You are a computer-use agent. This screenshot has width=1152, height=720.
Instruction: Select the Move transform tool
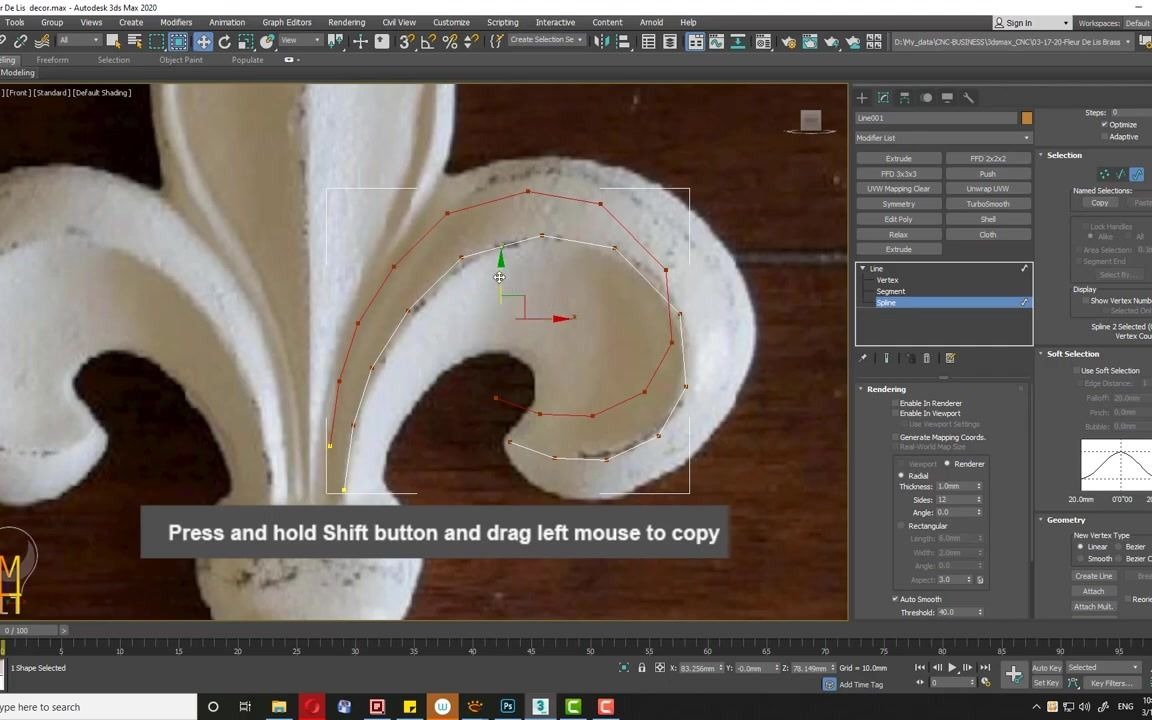click(203, 41)
